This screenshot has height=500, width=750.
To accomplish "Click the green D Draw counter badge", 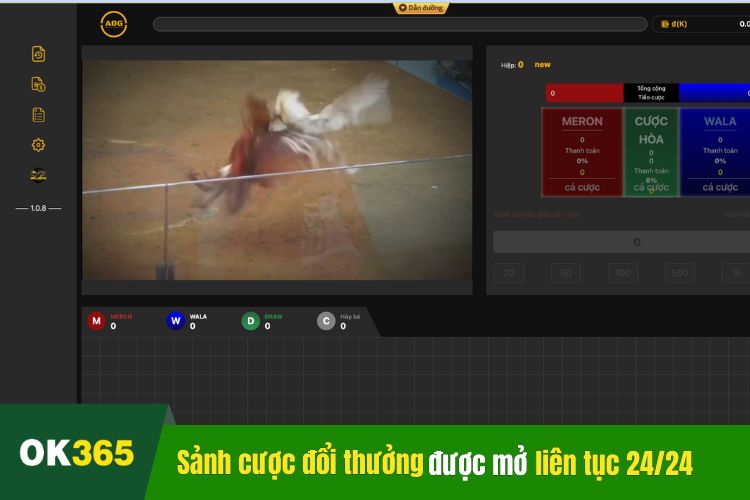I will [251, 321].
